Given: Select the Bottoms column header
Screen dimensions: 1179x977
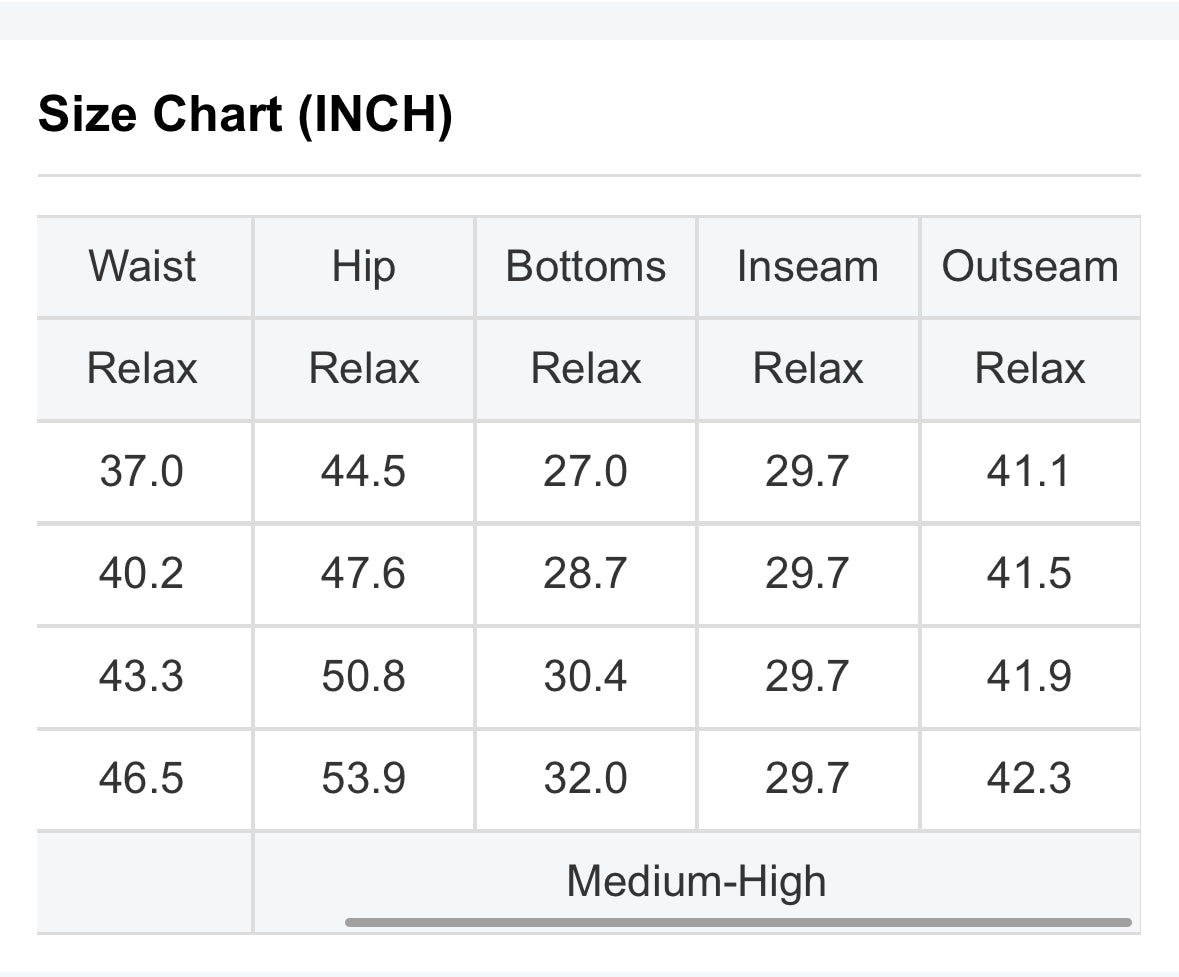Looking at the screenshot, I should [x=586, y=266].
